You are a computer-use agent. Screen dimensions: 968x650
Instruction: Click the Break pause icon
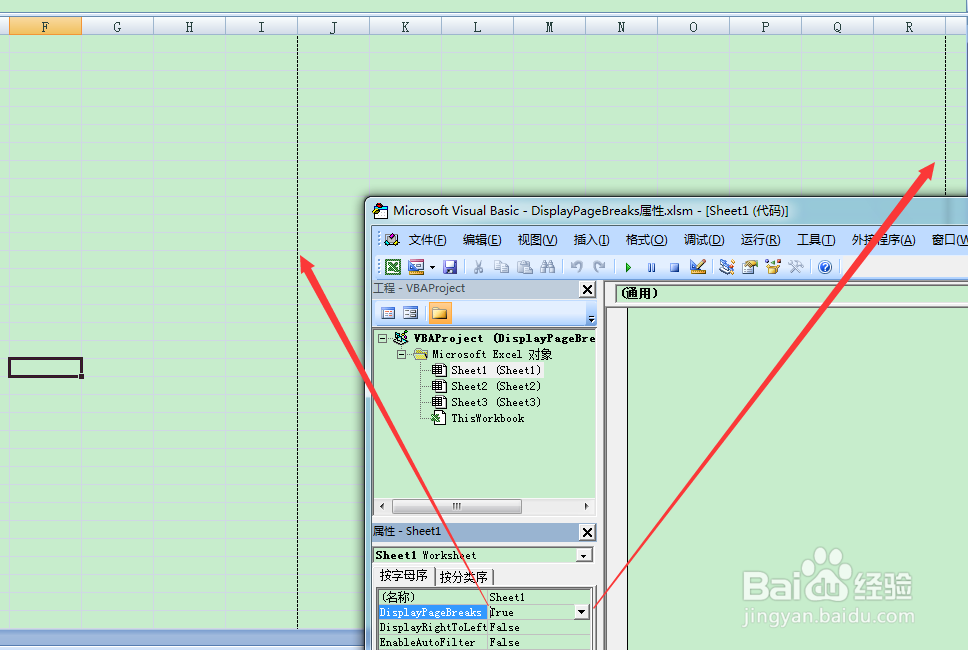(651, 267)
